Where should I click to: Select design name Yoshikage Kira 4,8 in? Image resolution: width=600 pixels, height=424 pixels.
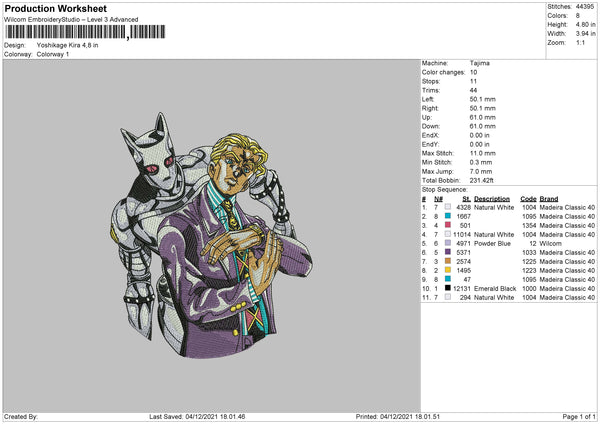click(67, 45)
